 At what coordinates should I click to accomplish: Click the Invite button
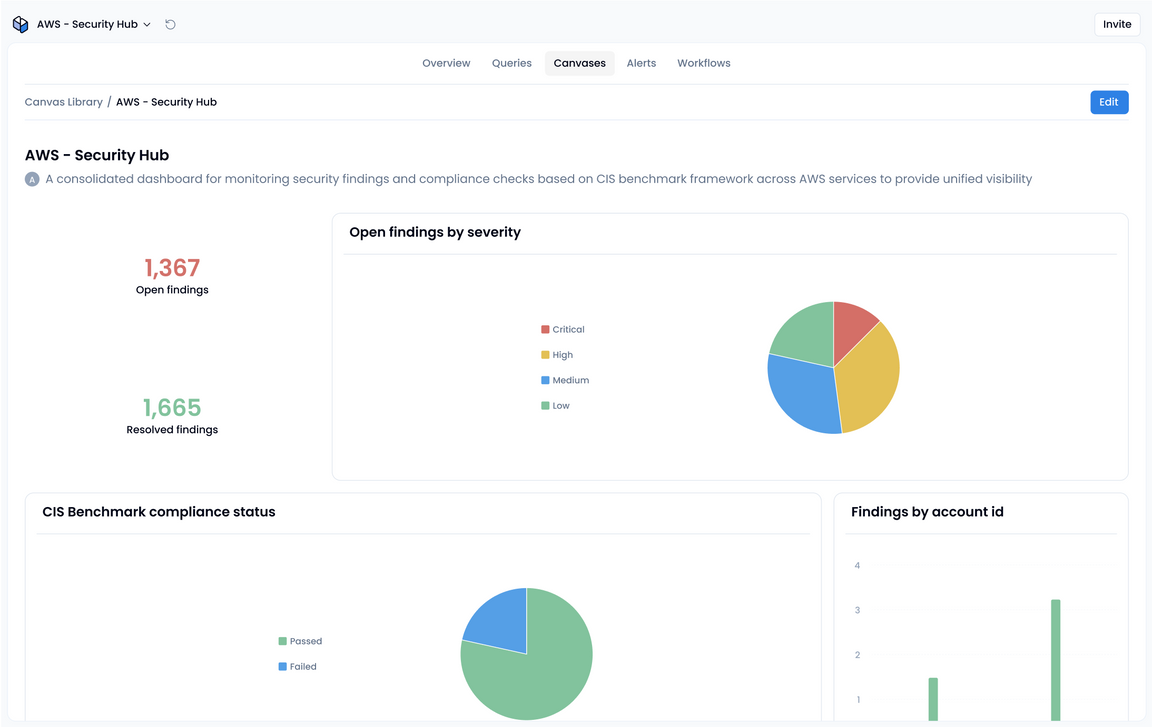coord(1117,24)
